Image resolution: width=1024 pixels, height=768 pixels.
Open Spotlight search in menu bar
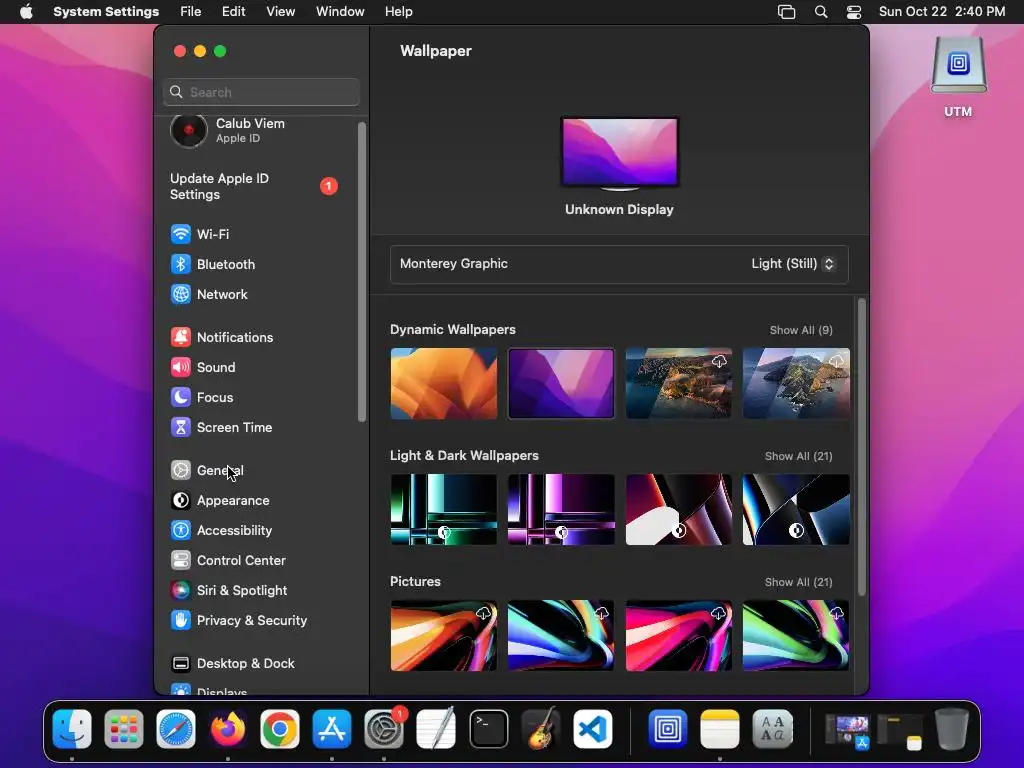(x=821, y=12)
